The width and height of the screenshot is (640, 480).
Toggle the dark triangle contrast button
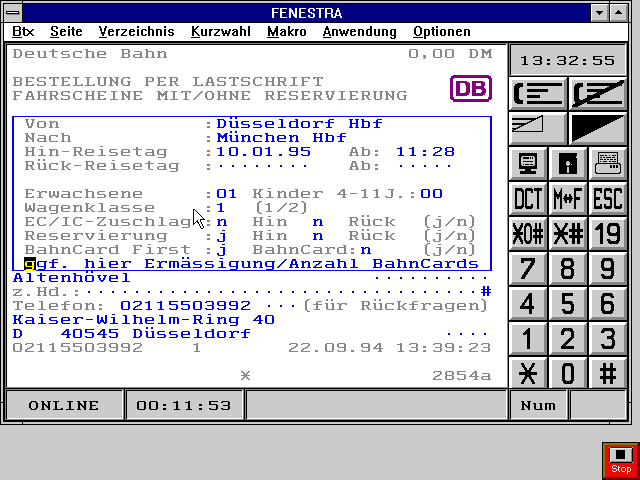(x=598, y=127)
